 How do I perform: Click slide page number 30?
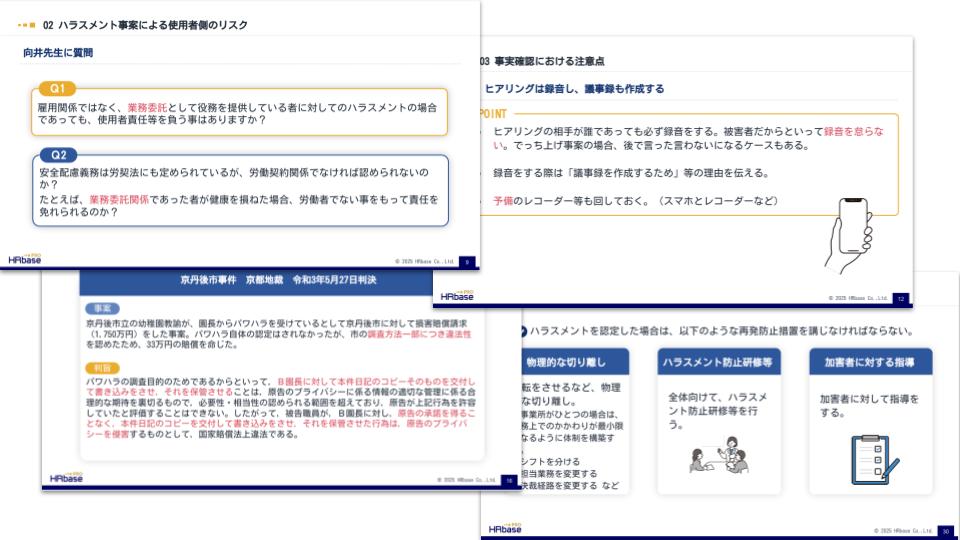(x=945, y=530)
